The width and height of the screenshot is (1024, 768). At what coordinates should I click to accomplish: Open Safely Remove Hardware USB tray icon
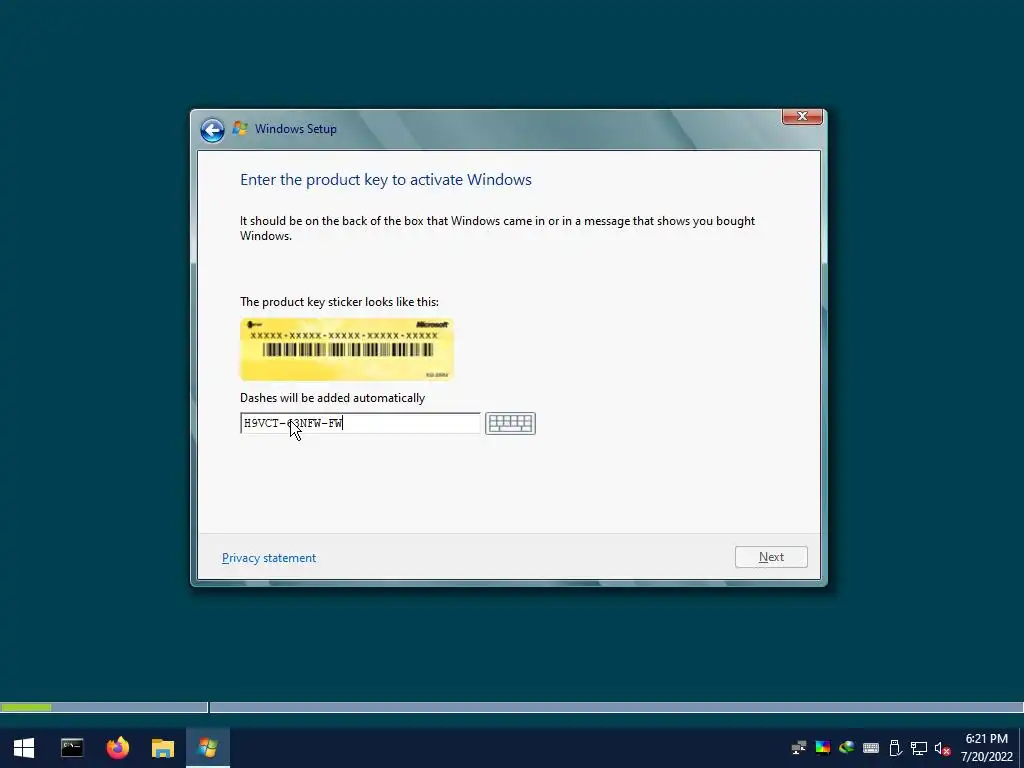(x=895, y=748)
